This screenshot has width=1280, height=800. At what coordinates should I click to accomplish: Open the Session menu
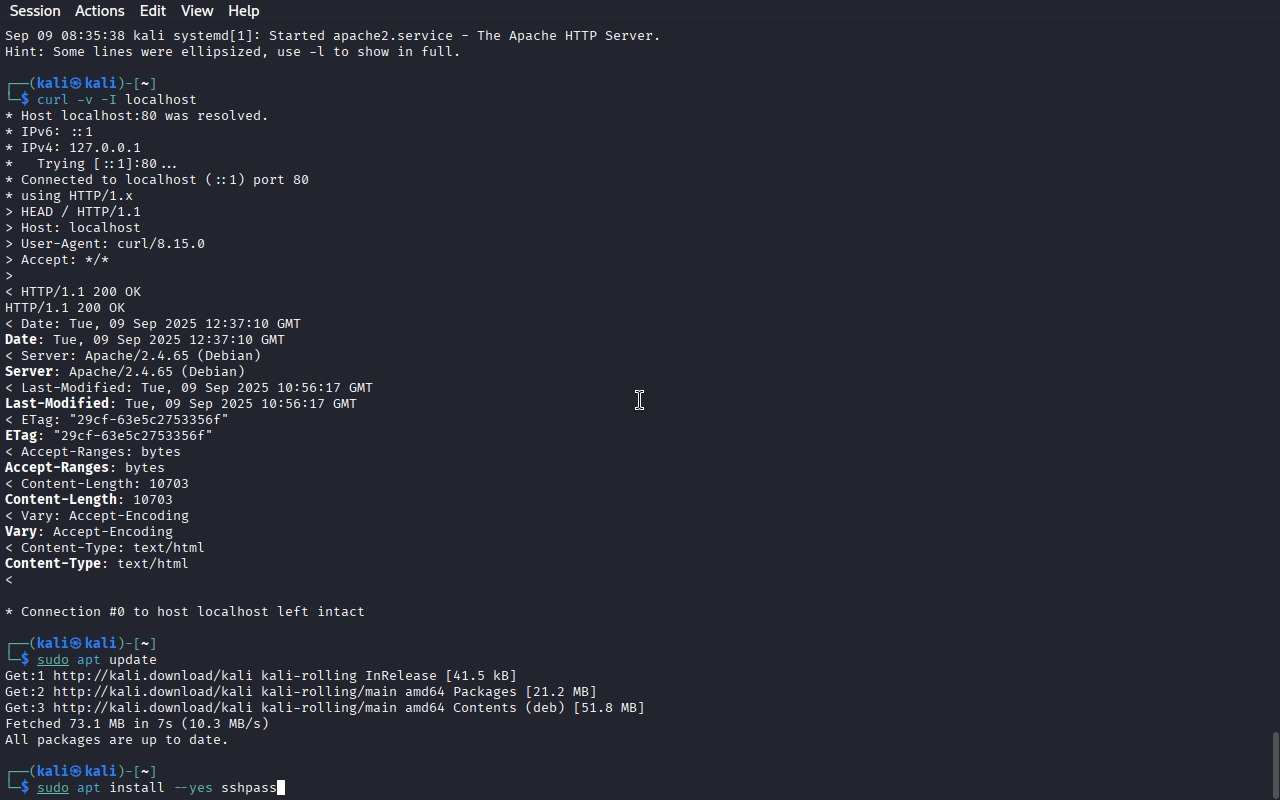[x=35, y=11]
